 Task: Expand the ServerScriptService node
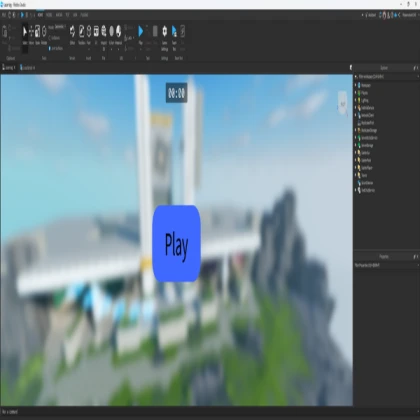pyautogui.click(x=356, y=138)
